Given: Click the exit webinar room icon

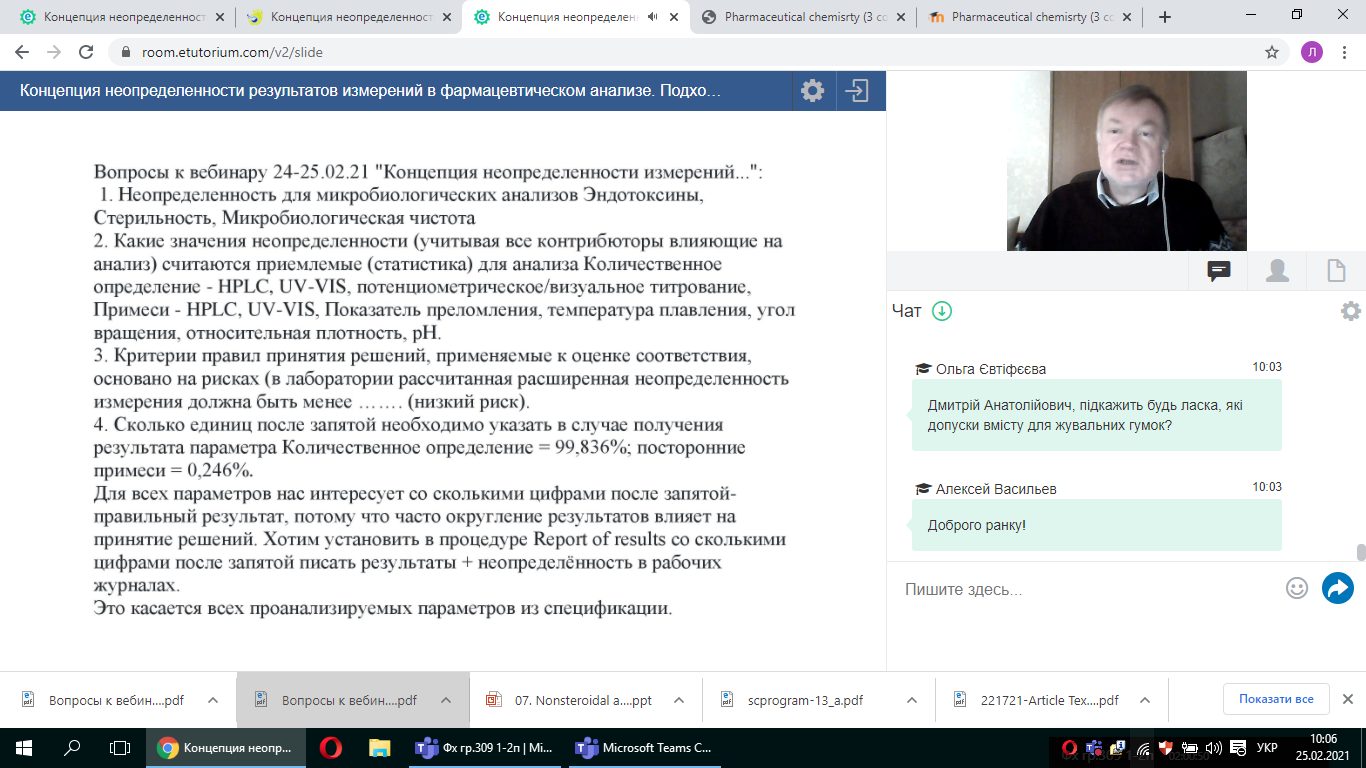Looking at the screenshot, I should (857, 91).
